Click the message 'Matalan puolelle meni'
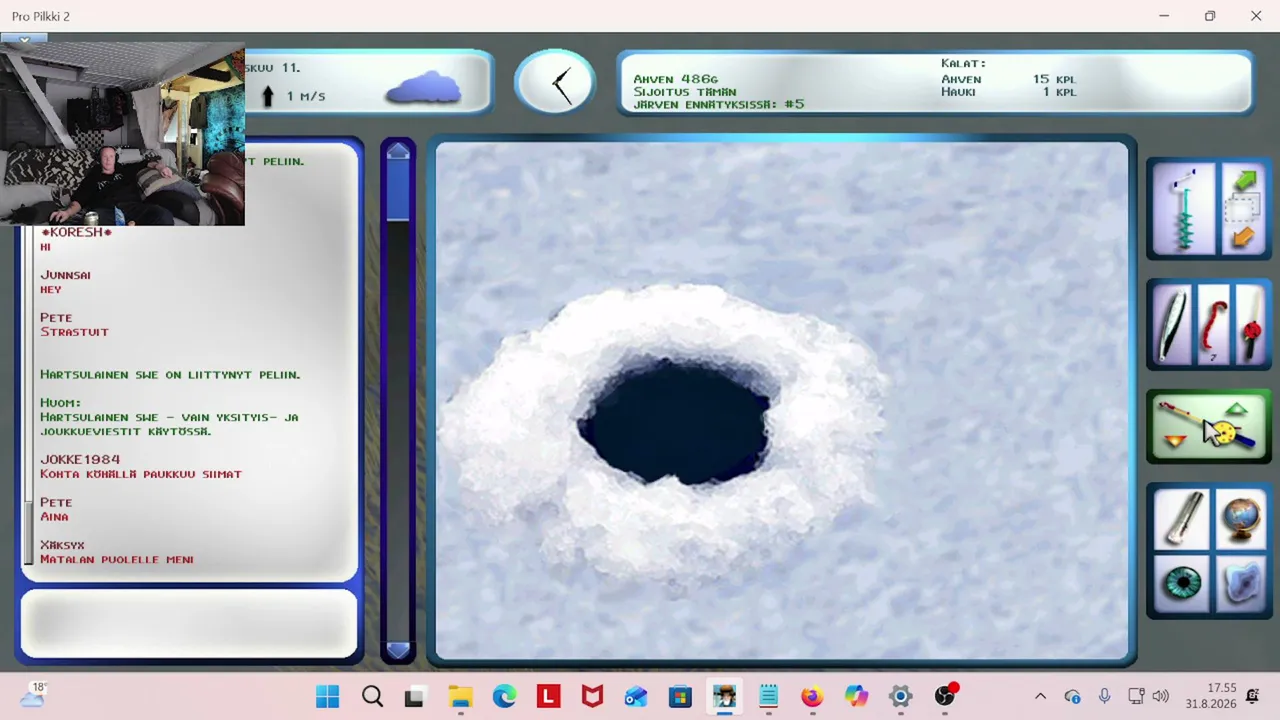Image resolution: width=1280 pixels, height=720 pixels. [117, 560]
